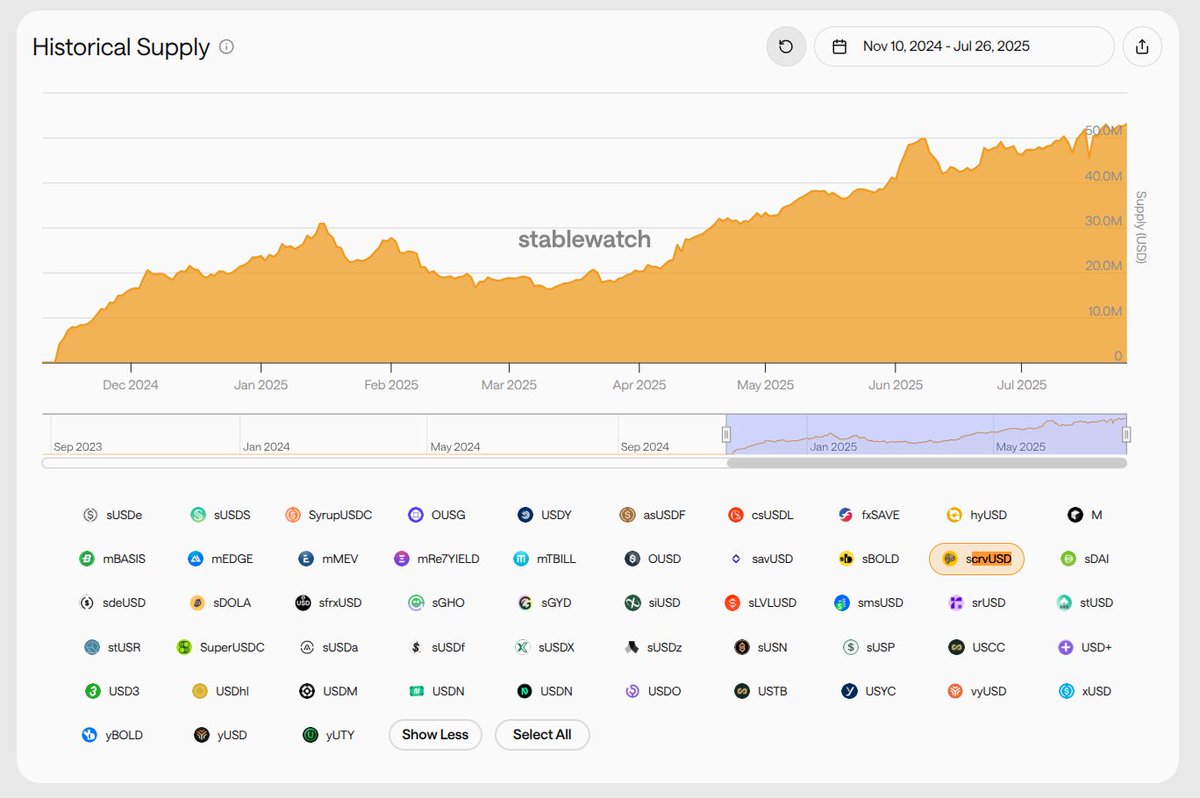Click the Show Less button
Image resolution: width=1200 pixels, height=798 pixels.
tap(435, 735)
